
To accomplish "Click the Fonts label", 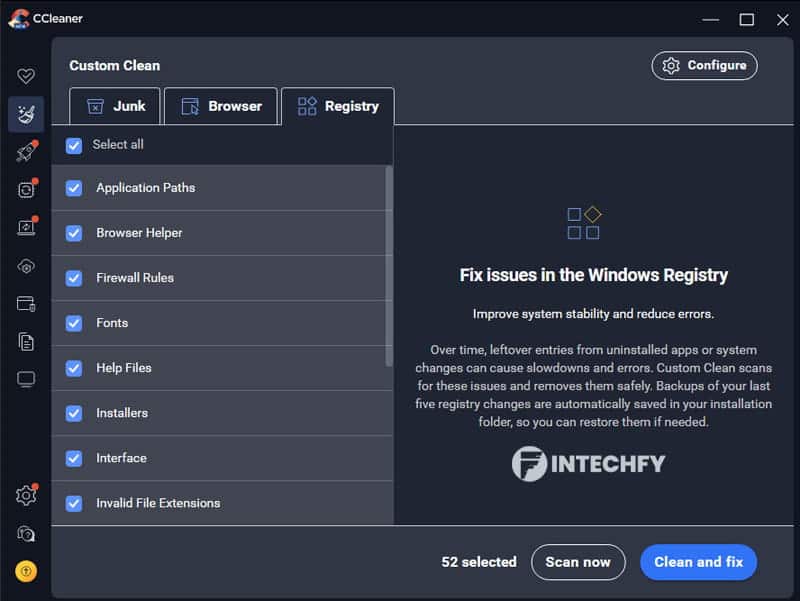I will coord(112,322).
